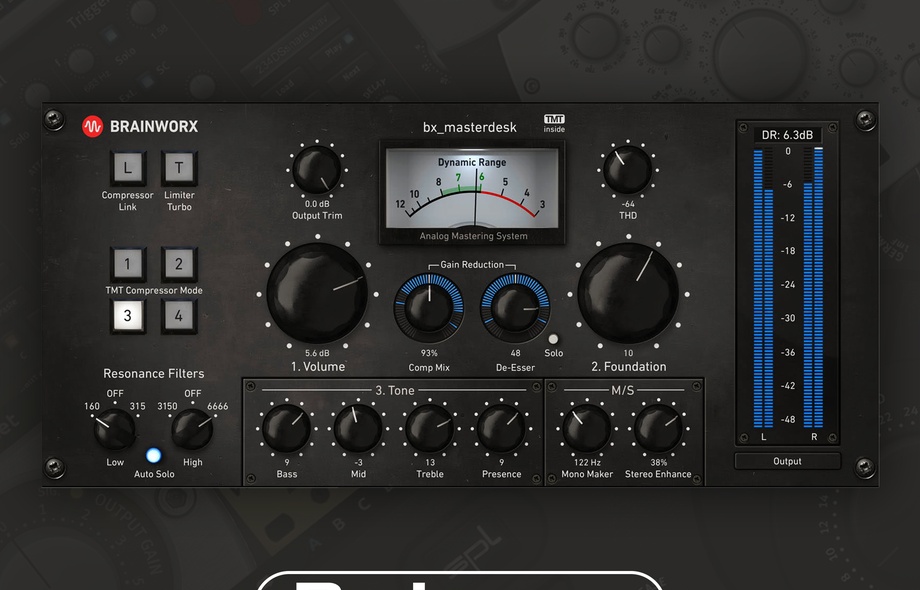Click the Mono Maker 122 Hz value

tap(587, 462)
